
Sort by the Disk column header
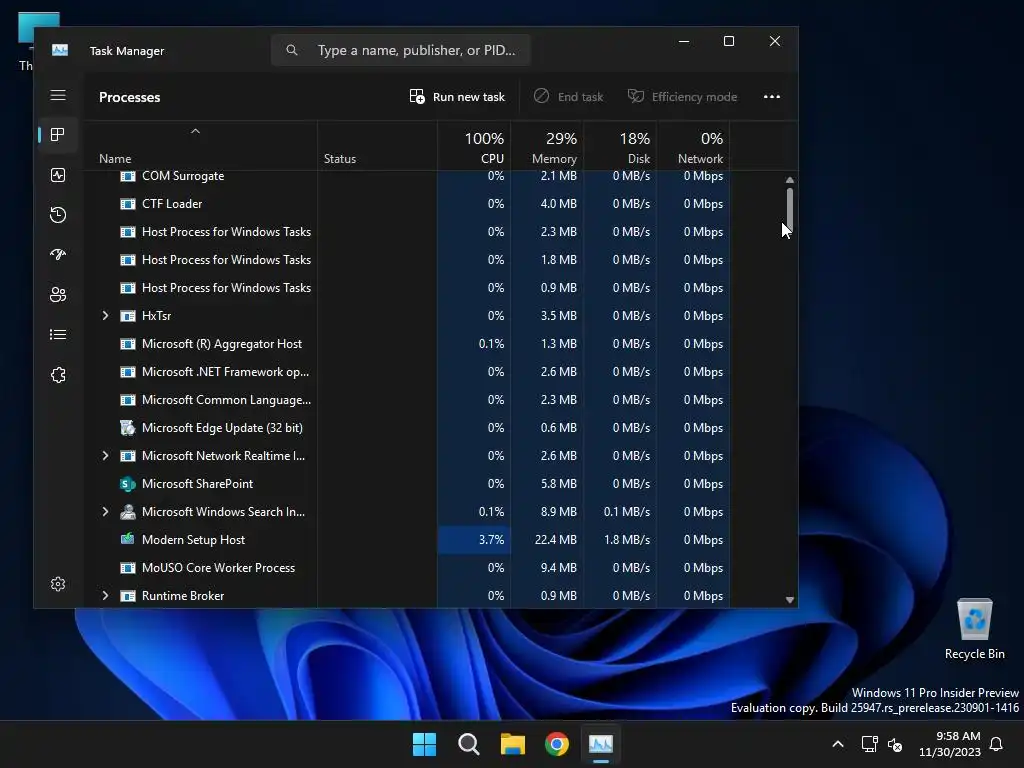click(x=620, y=147)
